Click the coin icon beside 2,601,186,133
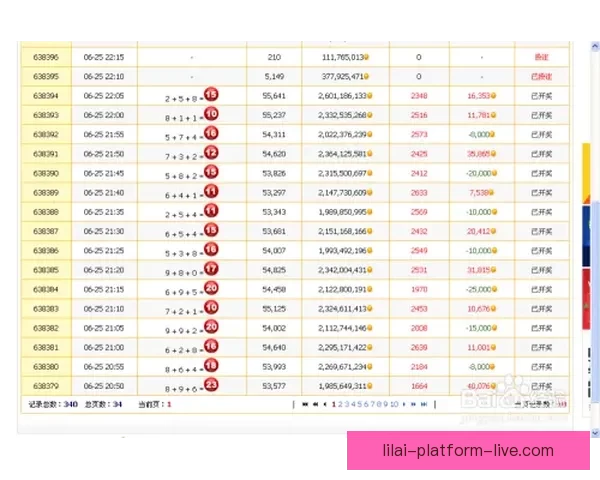The width and height of the screenshot is (600, 480). tap(370, 96)
